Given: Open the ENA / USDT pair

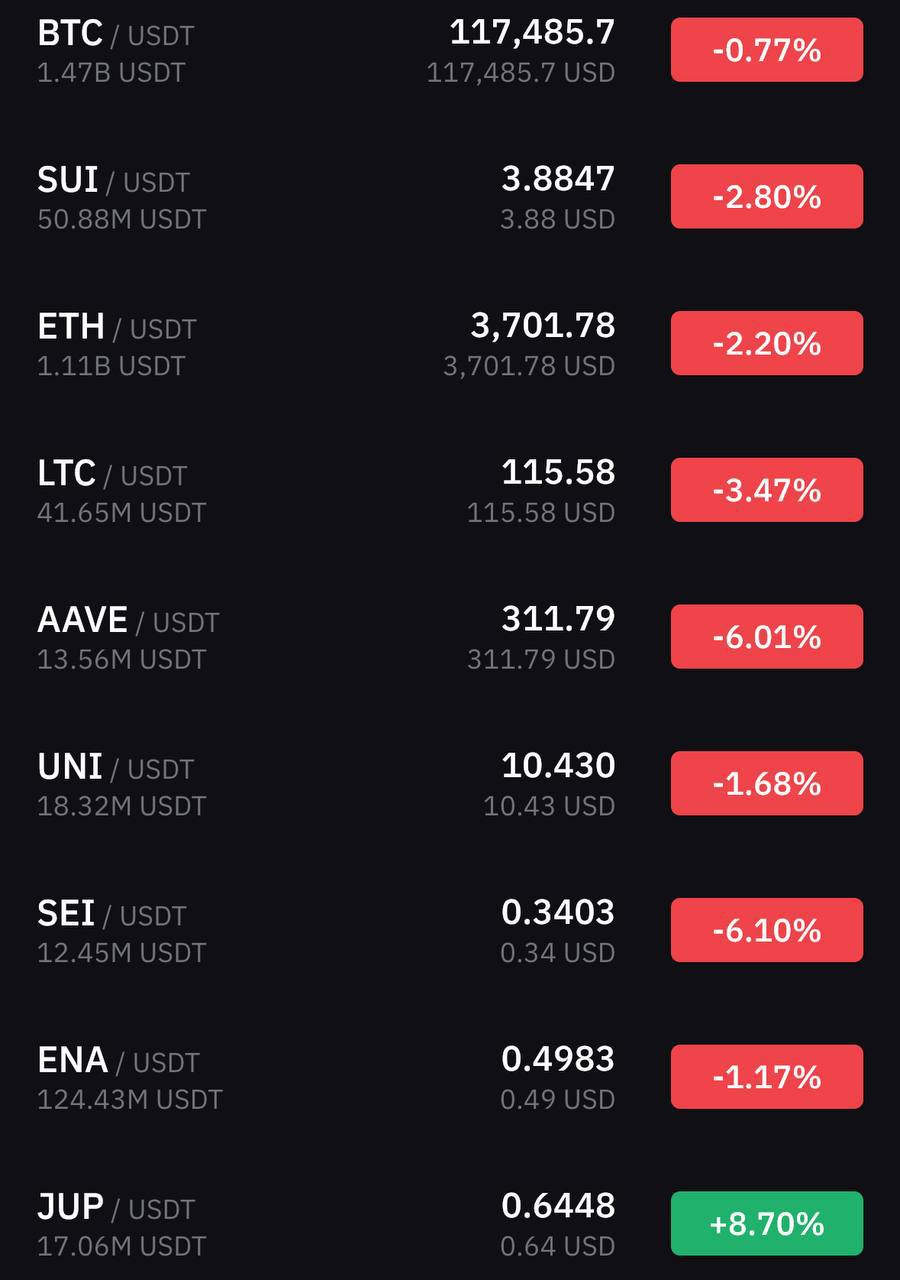Looking at the screenshot, I should click(x=450, y=1077).
